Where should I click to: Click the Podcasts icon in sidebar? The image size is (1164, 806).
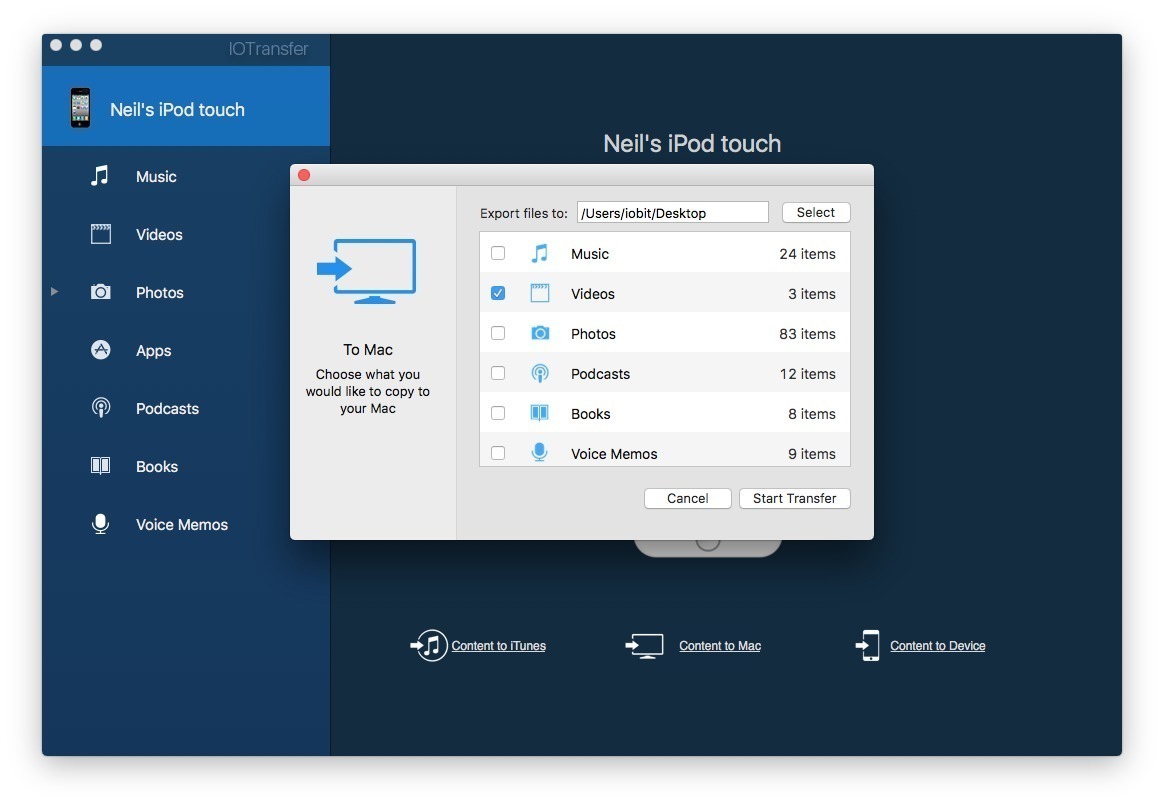click(x=100, y=407)
